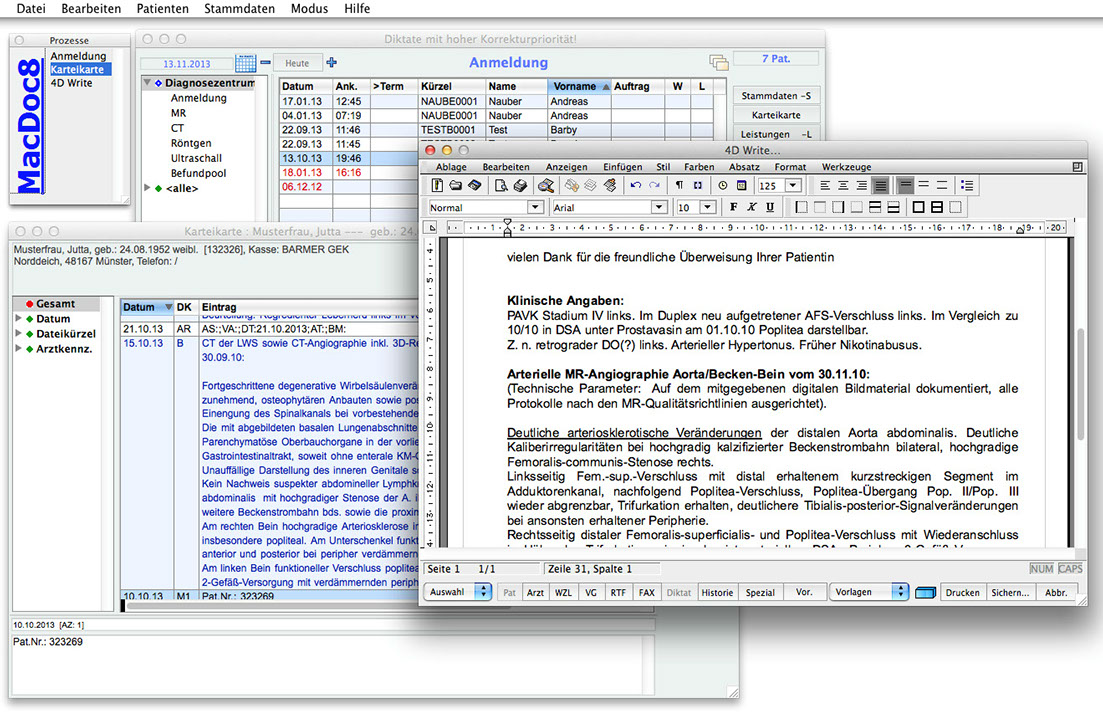Click the stacked windows icon in Anmeldung
The width and height of the screenshot is (1103, 716).
[718, 62]
